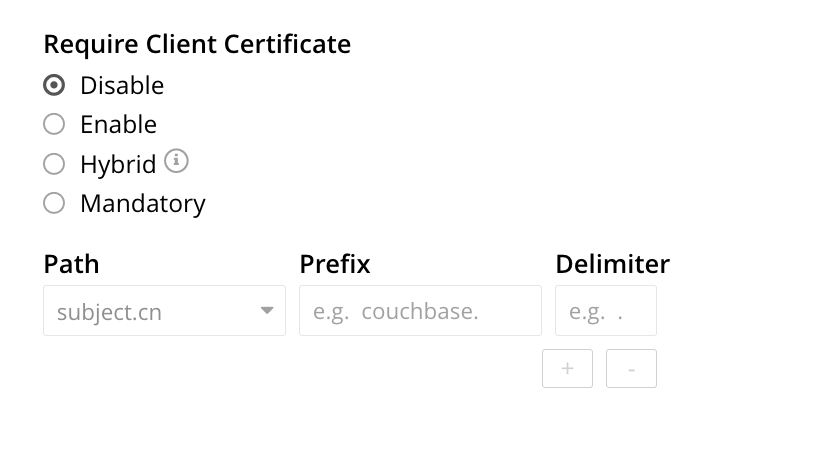Select the Disable radio button
This screenshot has height=452, width=826.
54,85
